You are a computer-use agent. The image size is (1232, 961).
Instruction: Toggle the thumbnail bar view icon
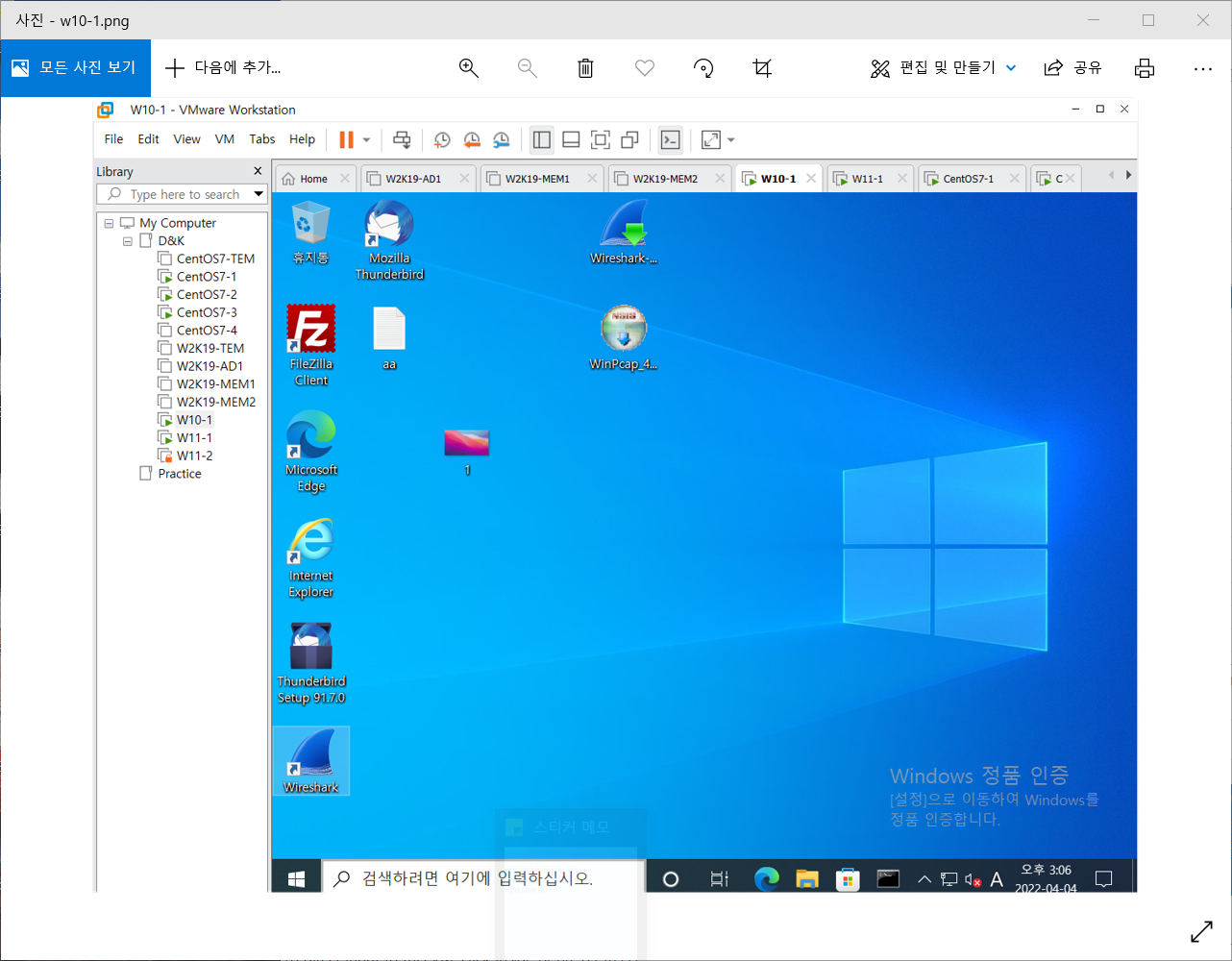[571, 139]
